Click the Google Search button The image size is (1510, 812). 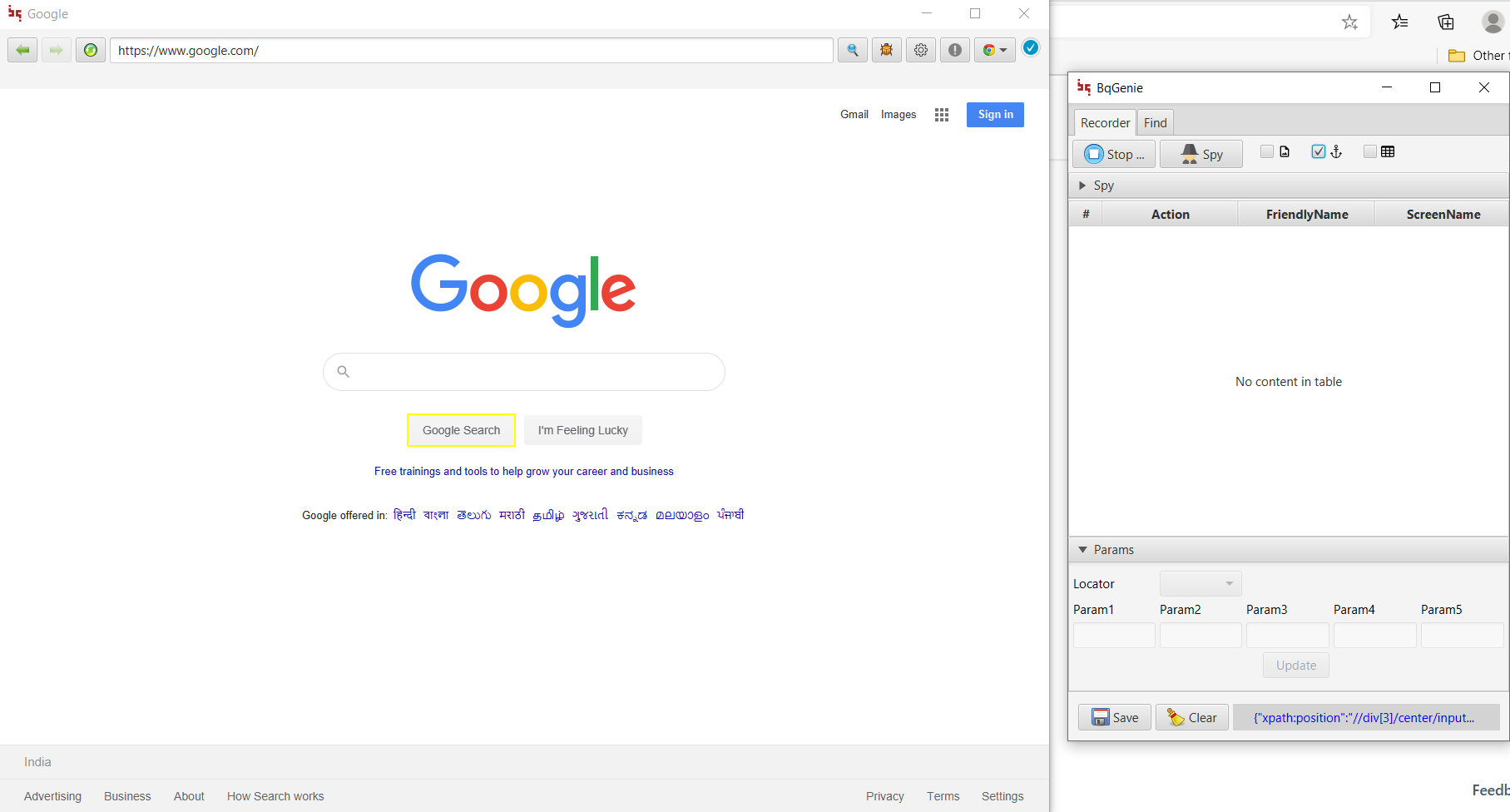coord(461,430)
